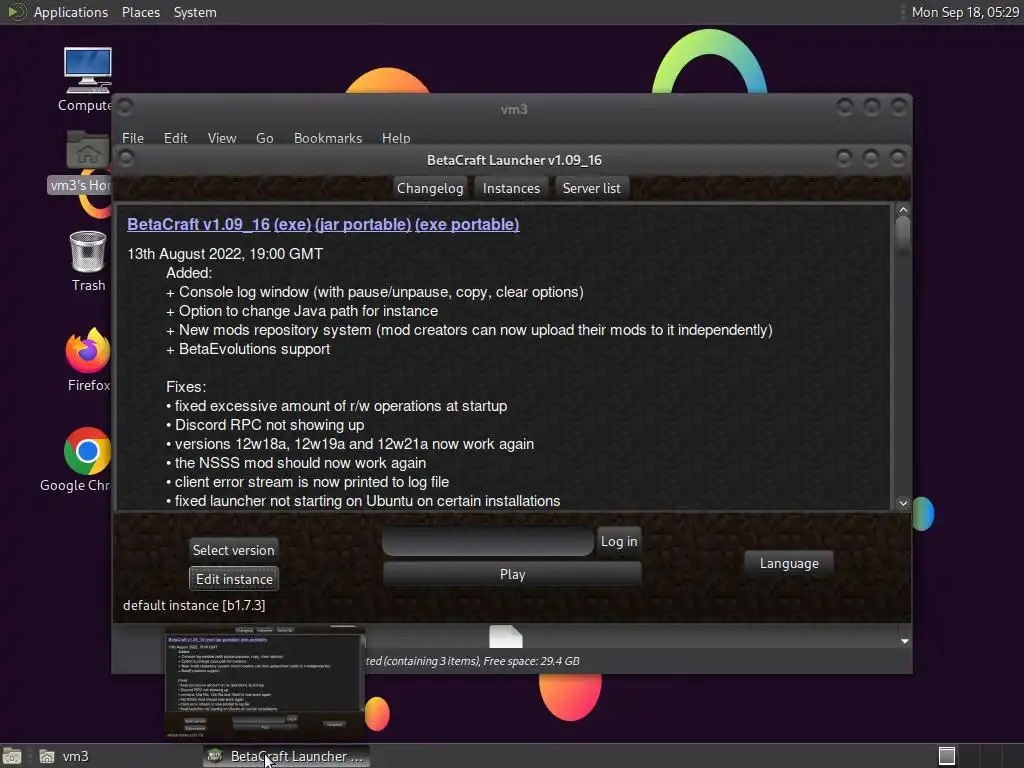This screenshot has height=768, width=1024.
Task: Open the Places menu
Action: [141, 12]
